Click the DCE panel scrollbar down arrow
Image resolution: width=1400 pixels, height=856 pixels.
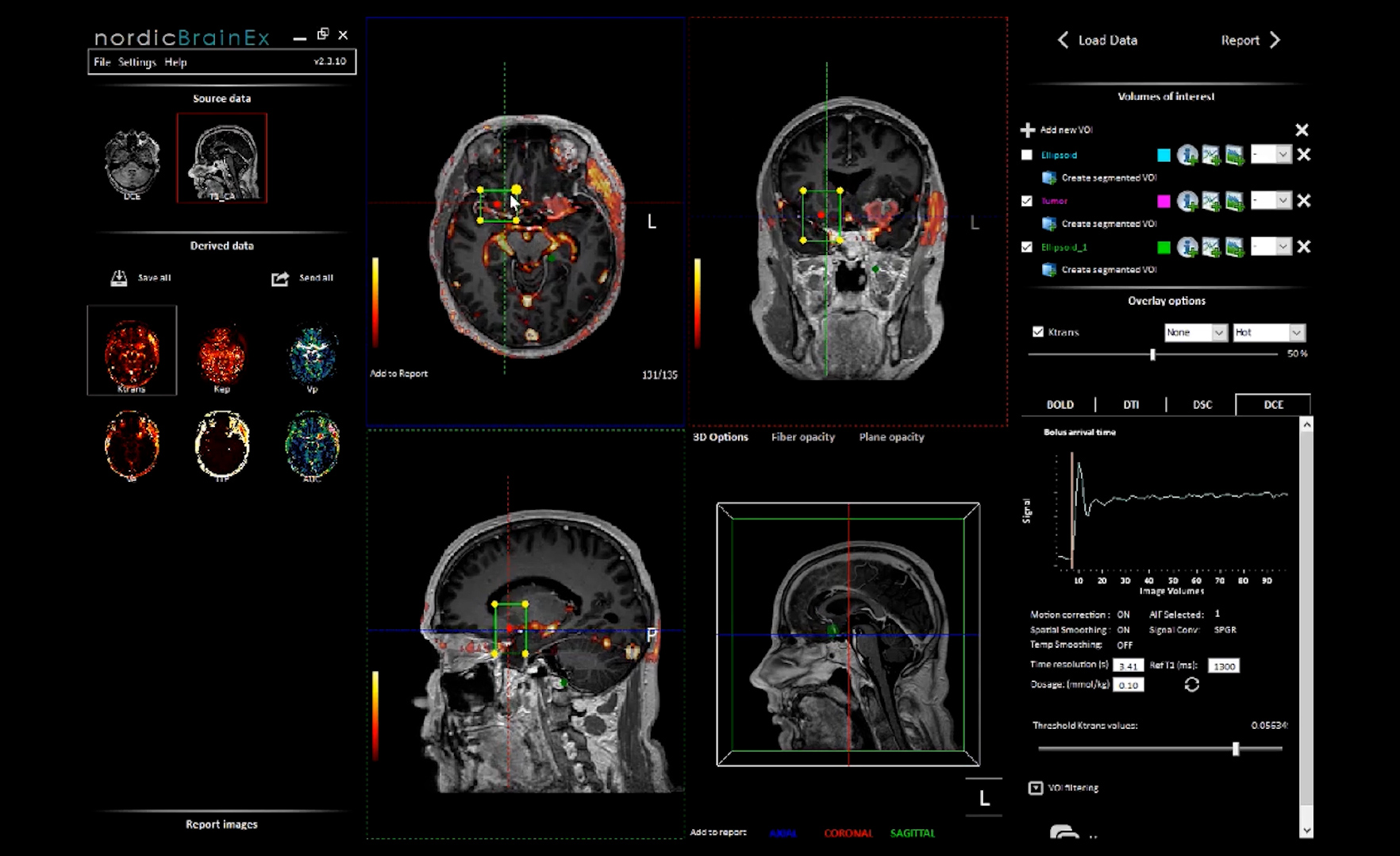pyautogui.click(x=1306, y=831)
